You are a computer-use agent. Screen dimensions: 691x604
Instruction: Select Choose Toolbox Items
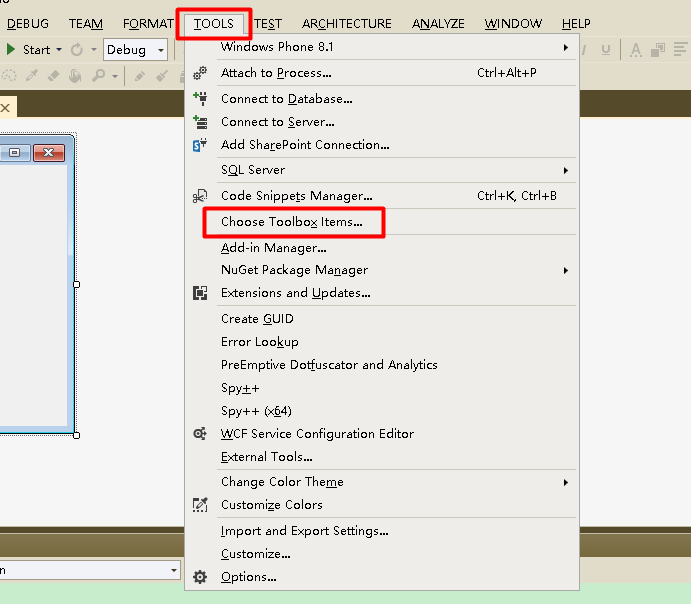(x=382, y=222)
